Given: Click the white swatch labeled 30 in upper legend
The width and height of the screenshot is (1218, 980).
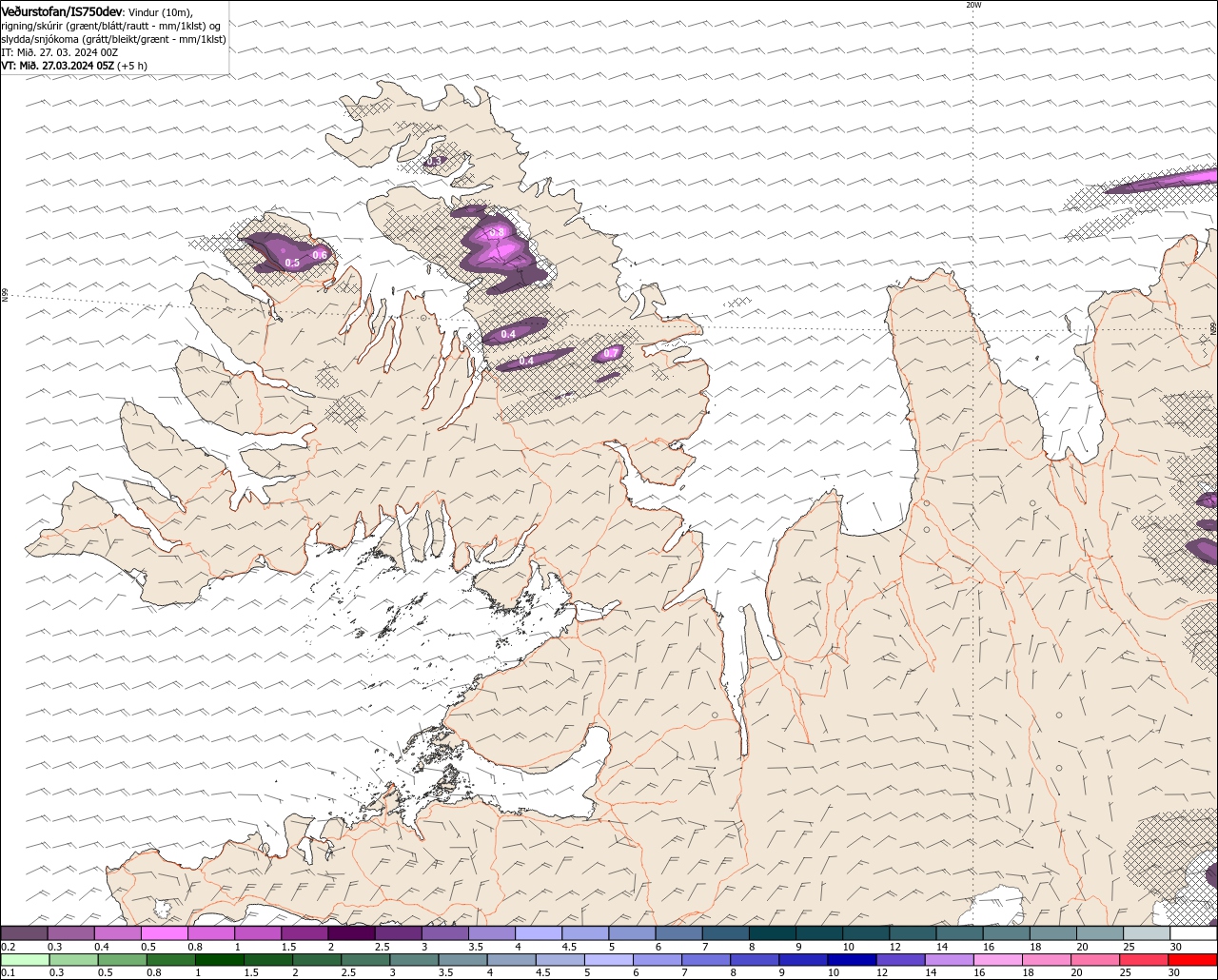Looking at the screenshot, I should [1194, 933].
